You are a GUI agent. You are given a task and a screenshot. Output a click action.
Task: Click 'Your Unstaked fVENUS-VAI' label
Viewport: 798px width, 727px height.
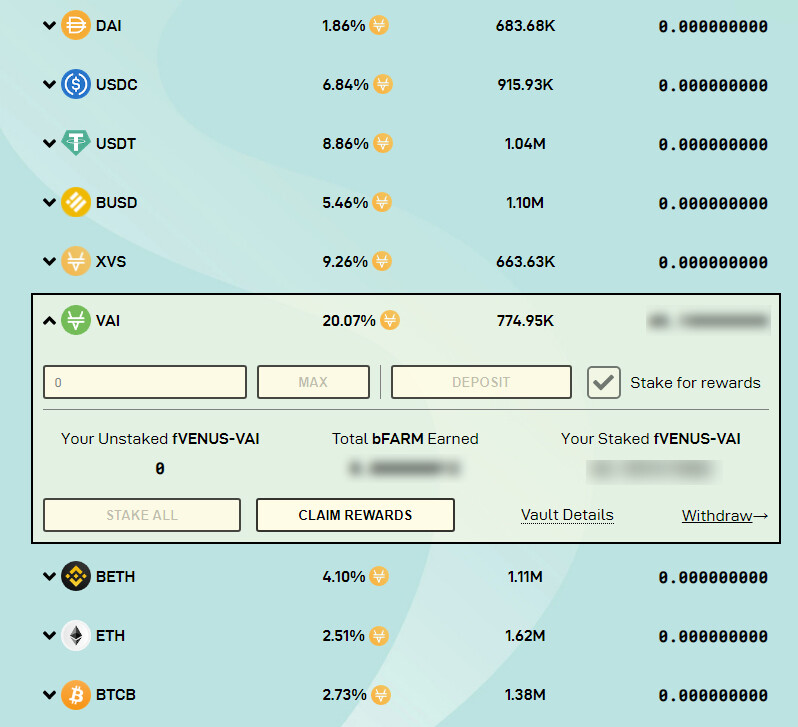point(160,439)
